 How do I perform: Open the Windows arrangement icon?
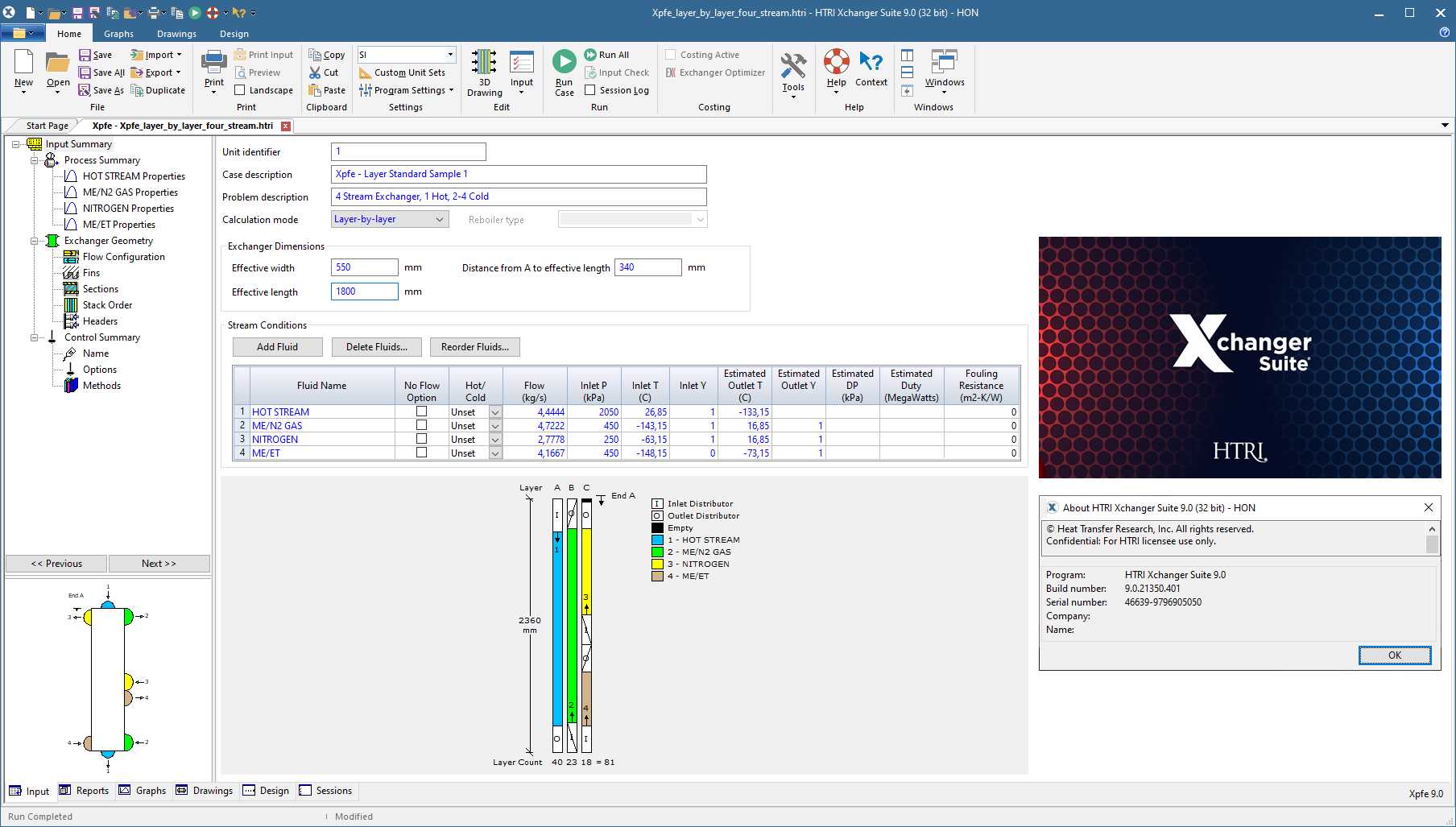point(944,61)
